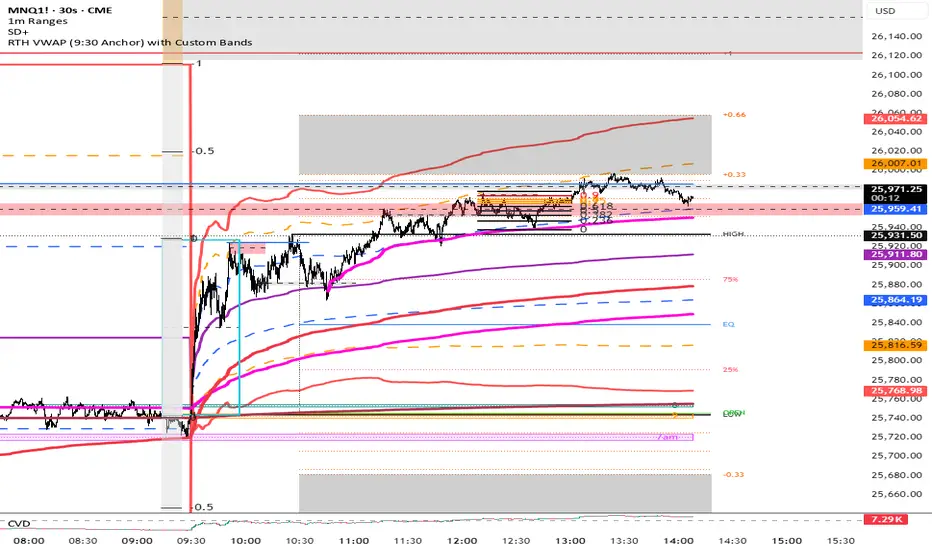Click the 14:30 time axis label

coord(732,541)
